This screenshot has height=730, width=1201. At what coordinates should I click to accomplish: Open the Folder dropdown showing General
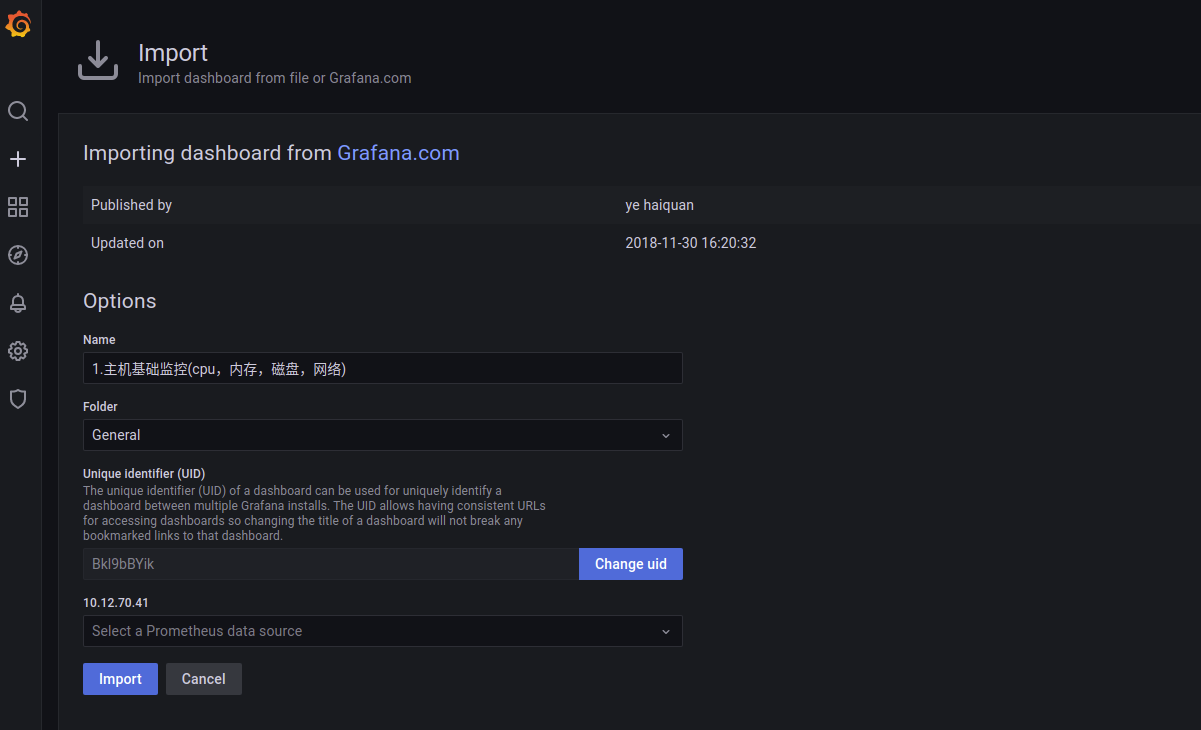[383, 435]
